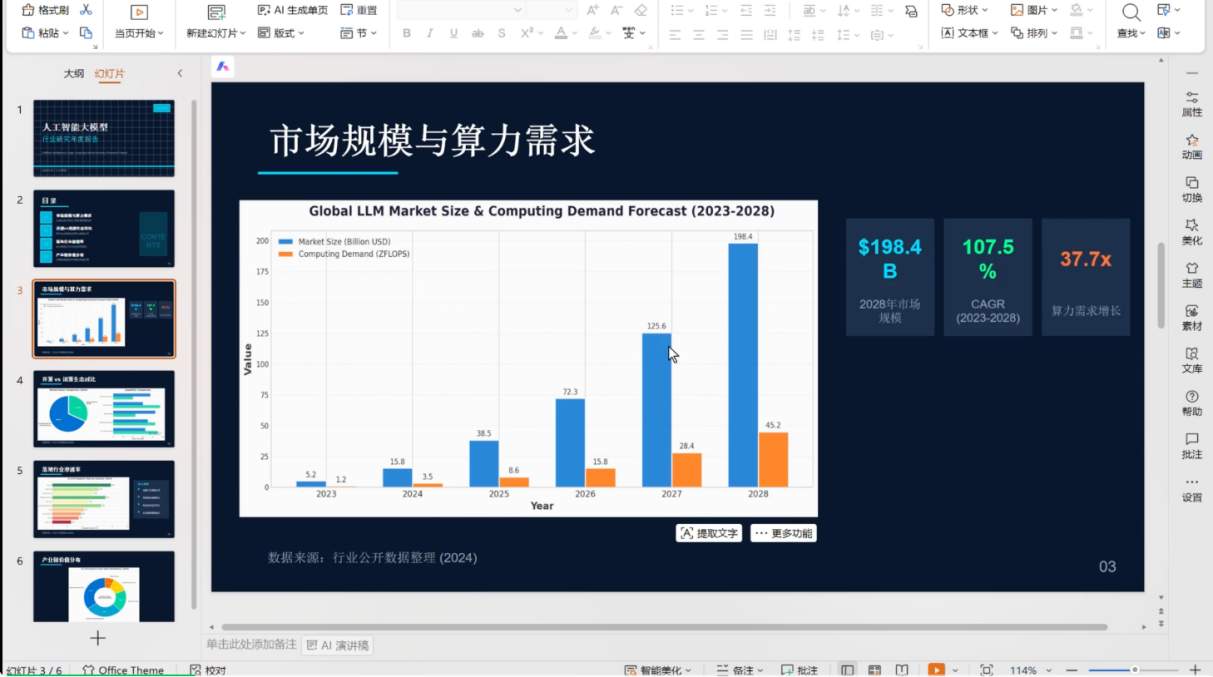Open the 文本框 text box dropdown
This screenshot has width=1213, height=677.
click(969, 33)
